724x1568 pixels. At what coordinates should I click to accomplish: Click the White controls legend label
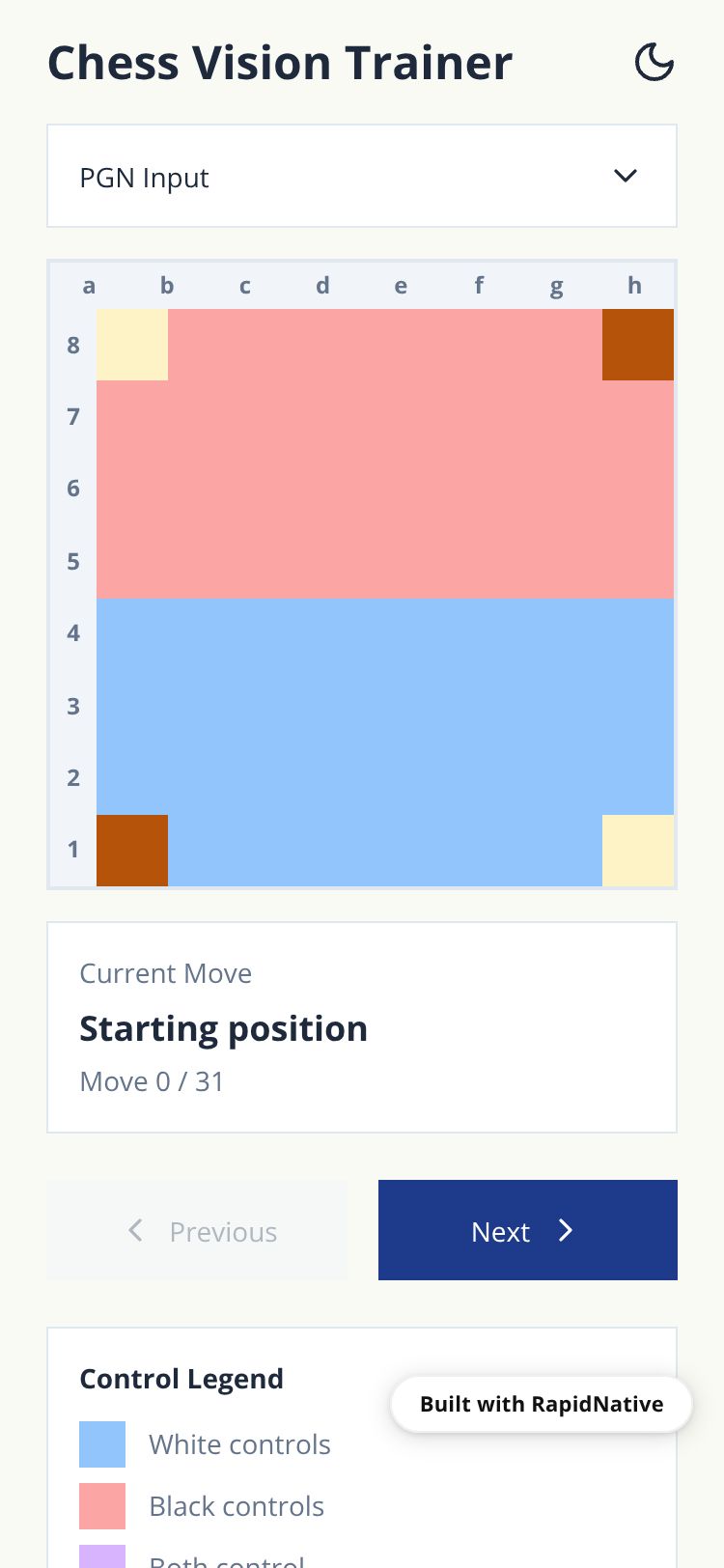(239, 1444)
